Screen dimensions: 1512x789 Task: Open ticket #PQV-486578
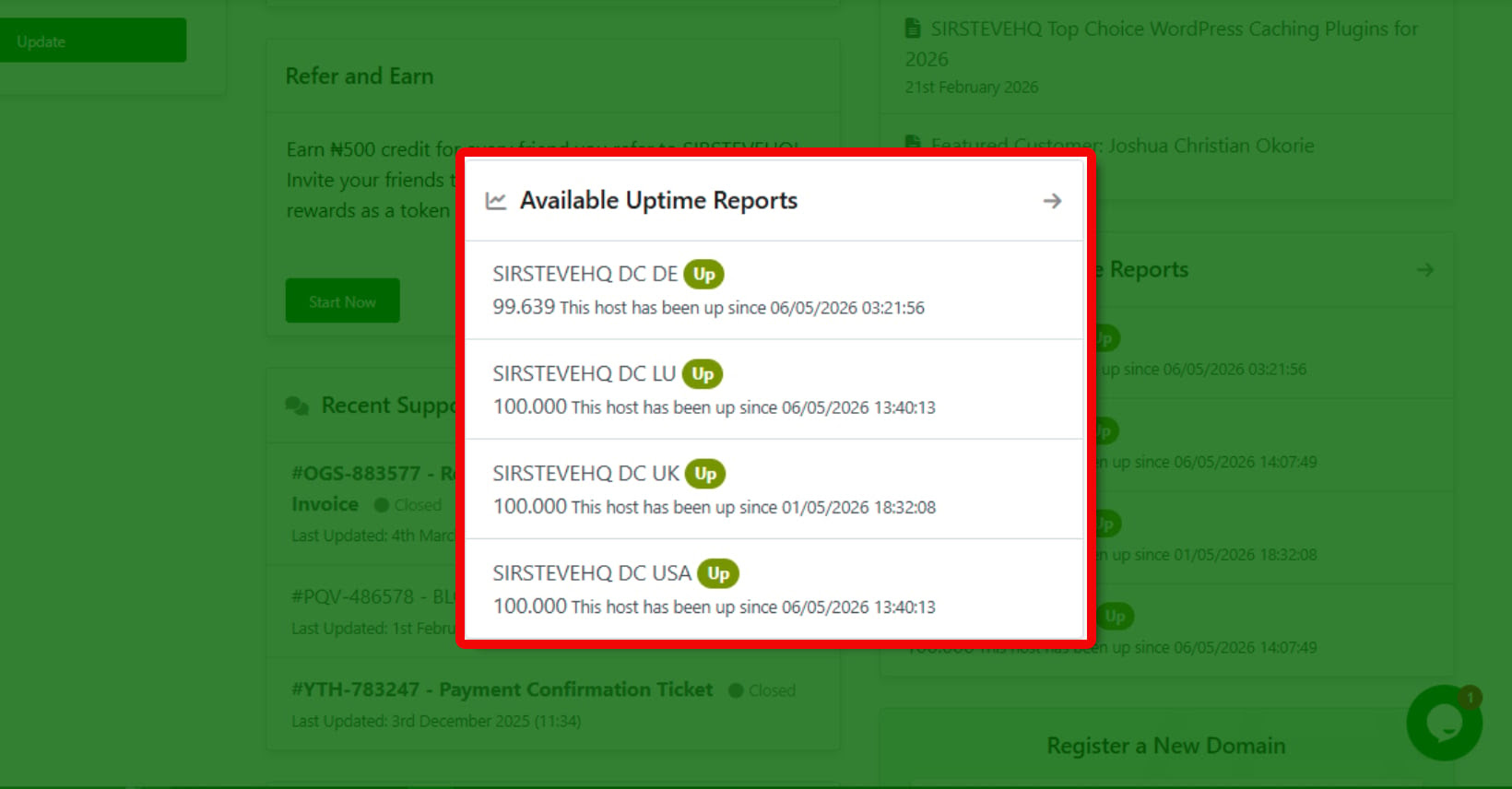click(373, 596)
